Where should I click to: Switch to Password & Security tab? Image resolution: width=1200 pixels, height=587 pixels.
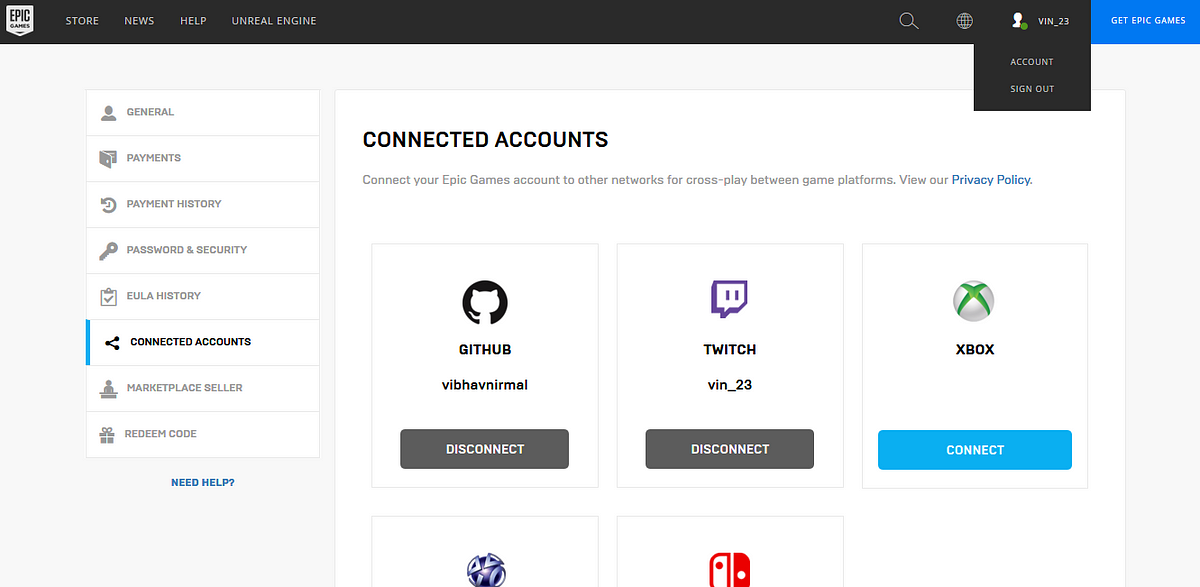(203, 250)
